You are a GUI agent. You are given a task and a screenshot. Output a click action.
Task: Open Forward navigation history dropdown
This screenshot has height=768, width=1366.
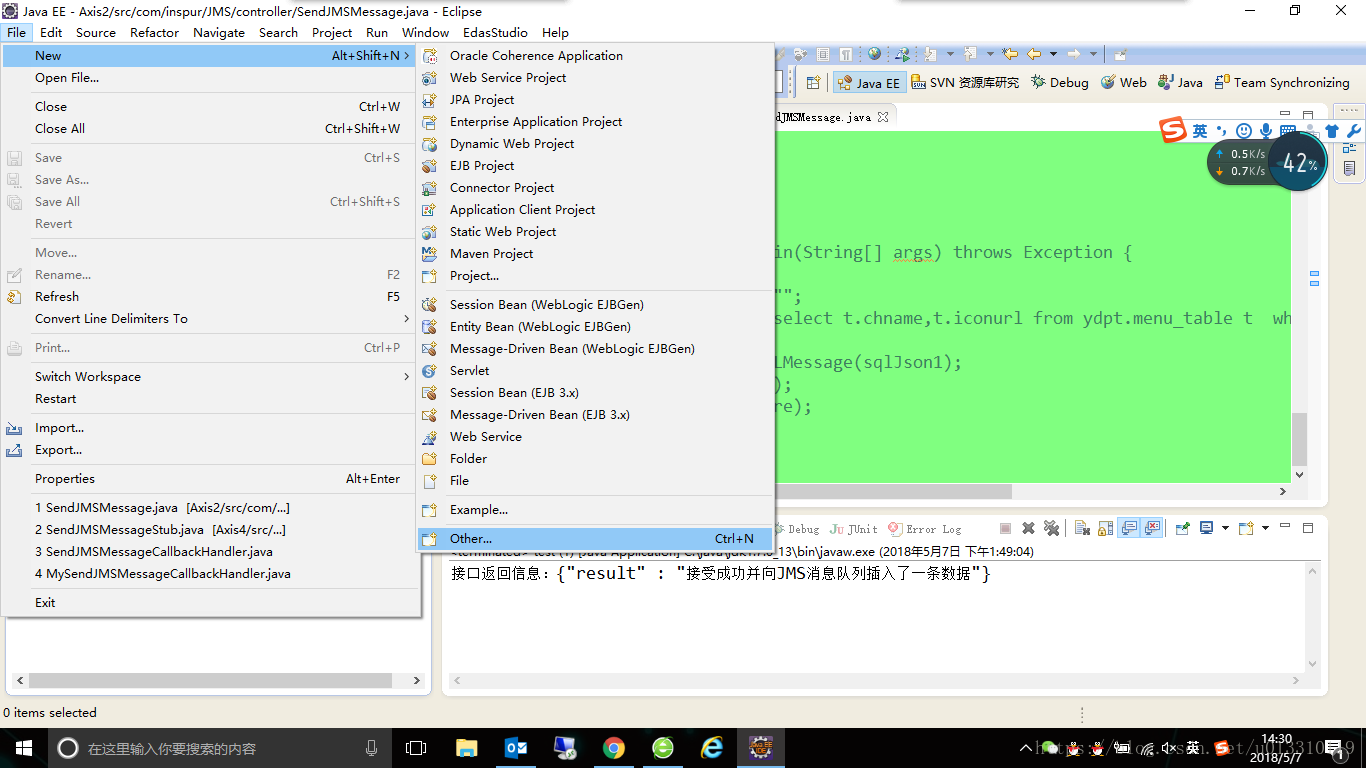(x=1093, y=54)
